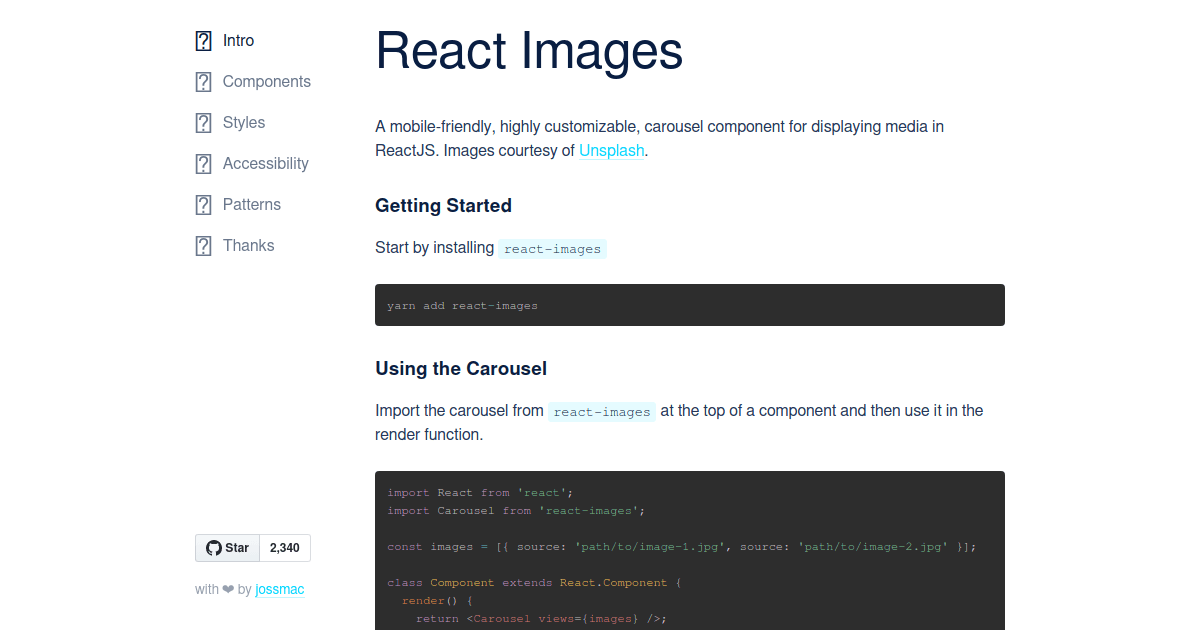Click the inline react-images code snippet

click(x=552, y=248)
